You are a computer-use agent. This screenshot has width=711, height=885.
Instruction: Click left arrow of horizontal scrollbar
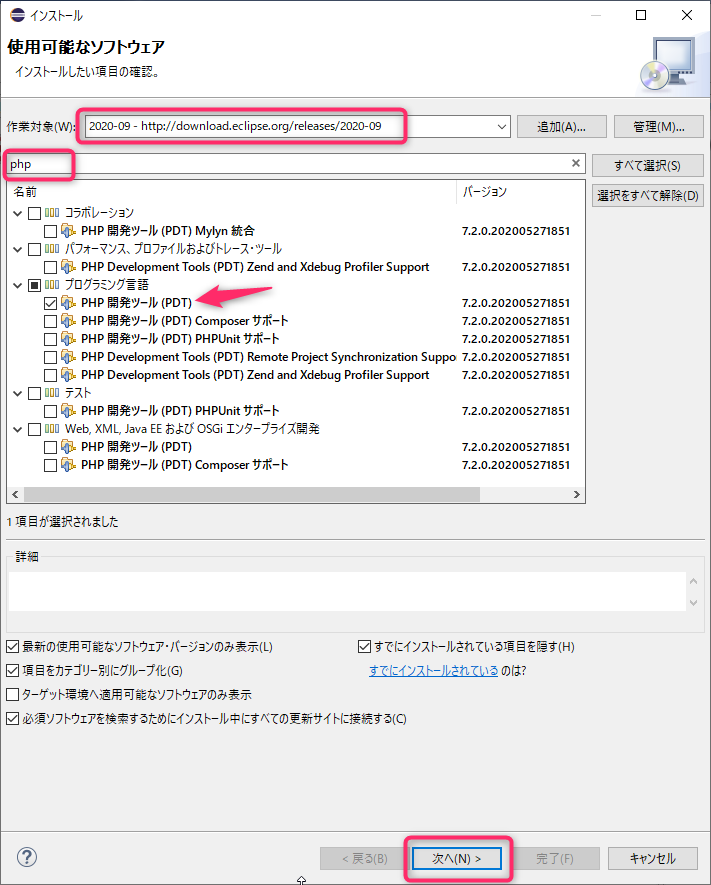[15, 494]
